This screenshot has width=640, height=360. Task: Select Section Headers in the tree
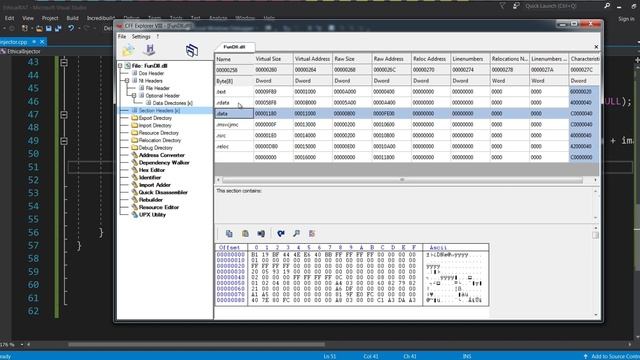click(159, 111)
